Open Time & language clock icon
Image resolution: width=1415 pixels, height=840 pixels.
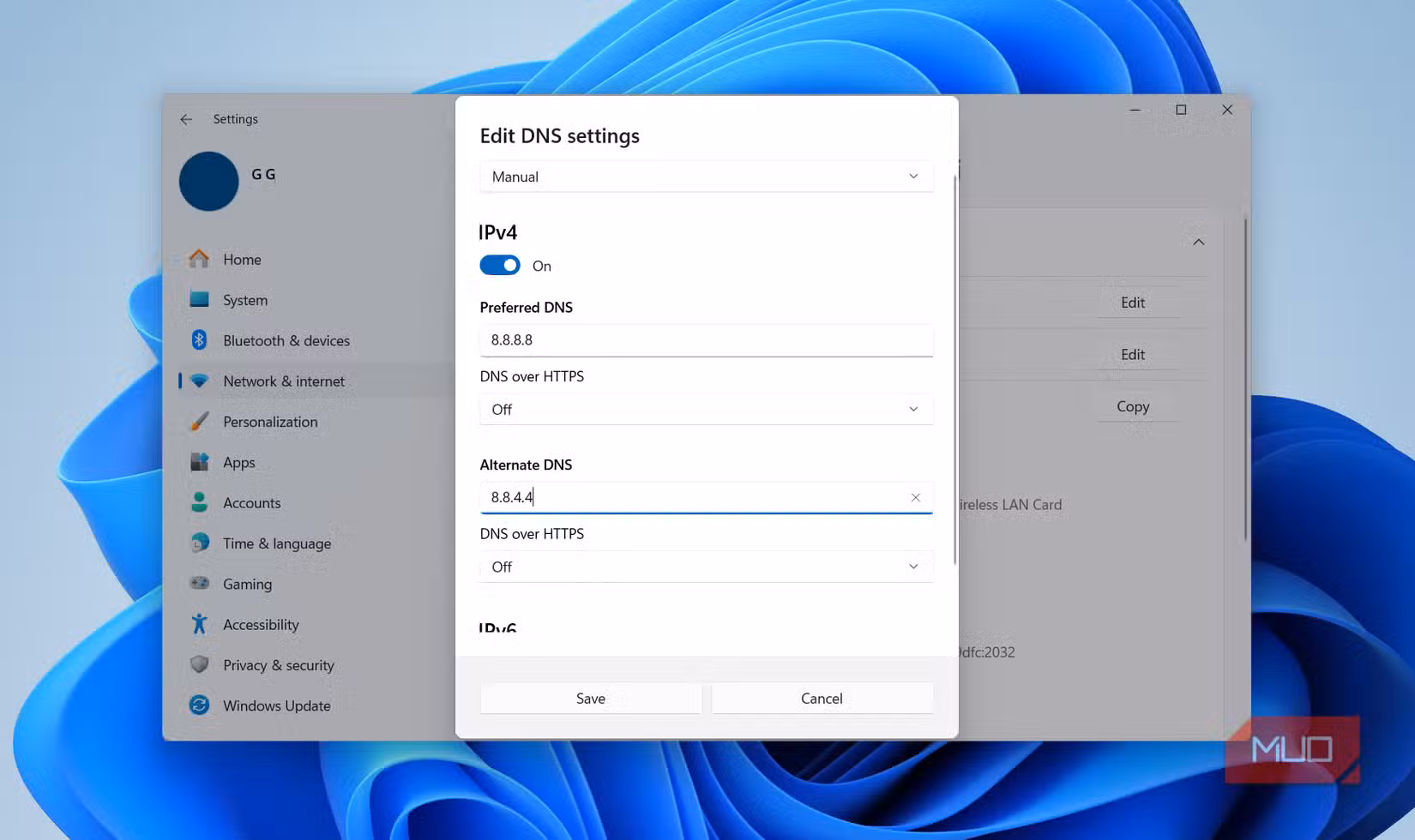point(198,543)
